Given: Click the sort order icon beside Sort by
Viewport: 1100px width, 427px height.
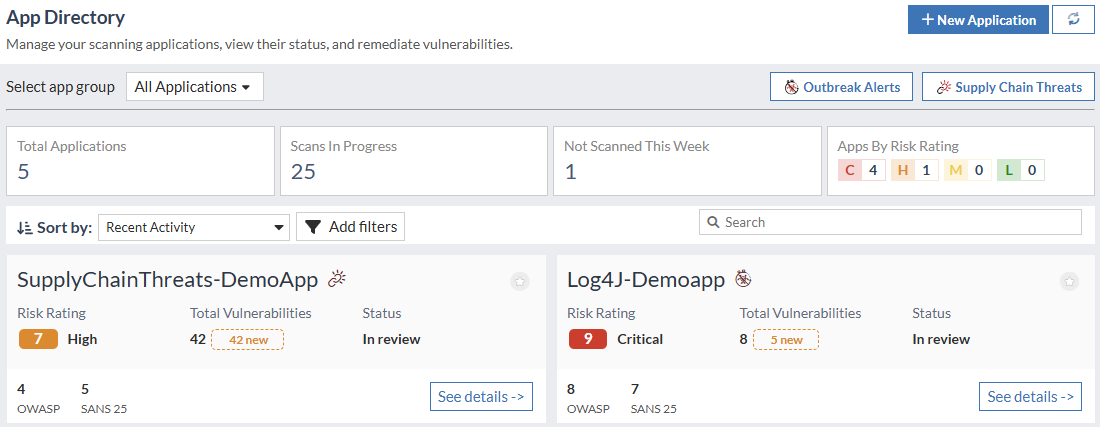Looking at the screenshot, I should pos(25,227).
